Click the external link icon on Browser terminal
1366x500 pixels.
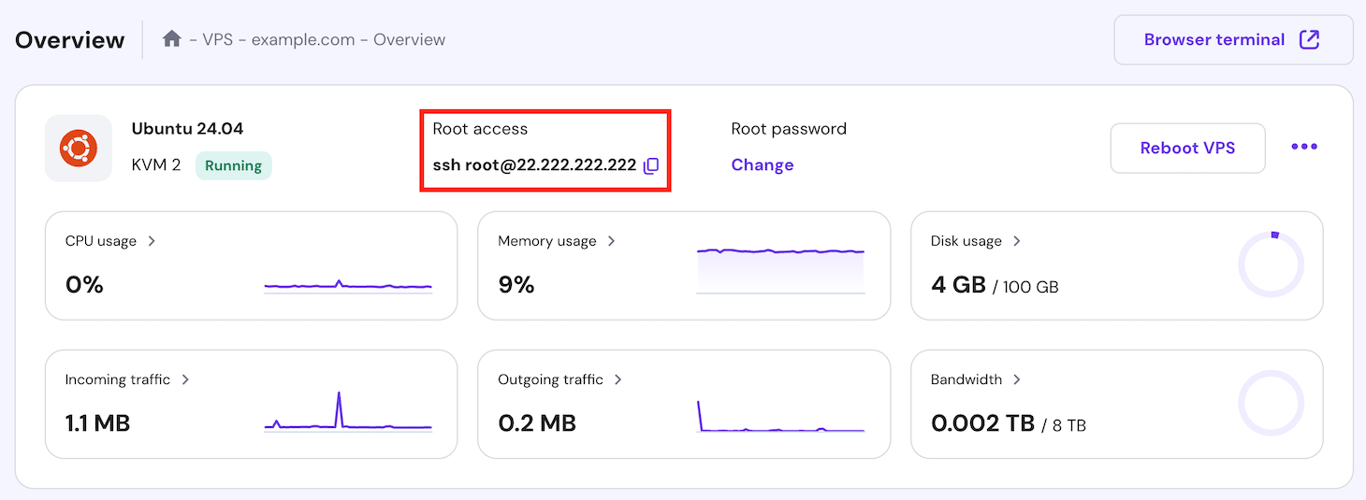(x=1308, y=40)
